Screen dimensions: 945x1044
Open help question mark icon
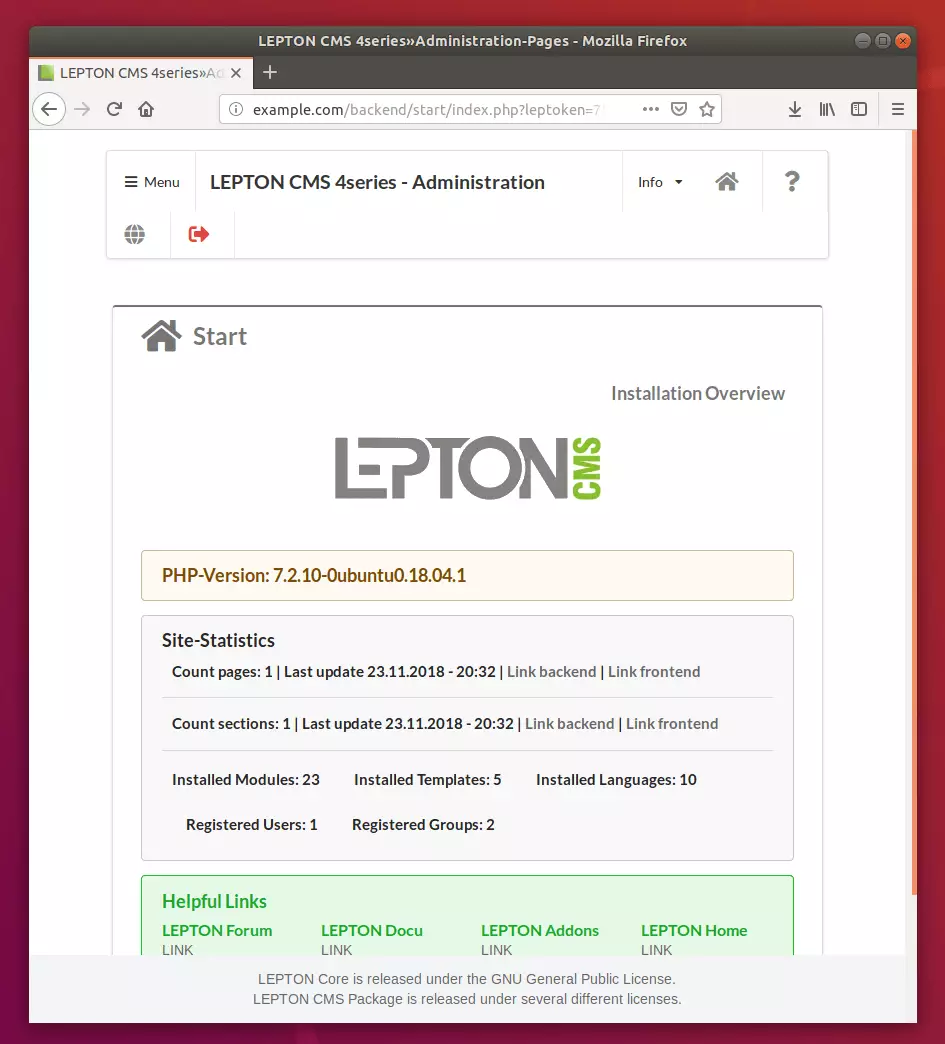(x=792, y=181)
